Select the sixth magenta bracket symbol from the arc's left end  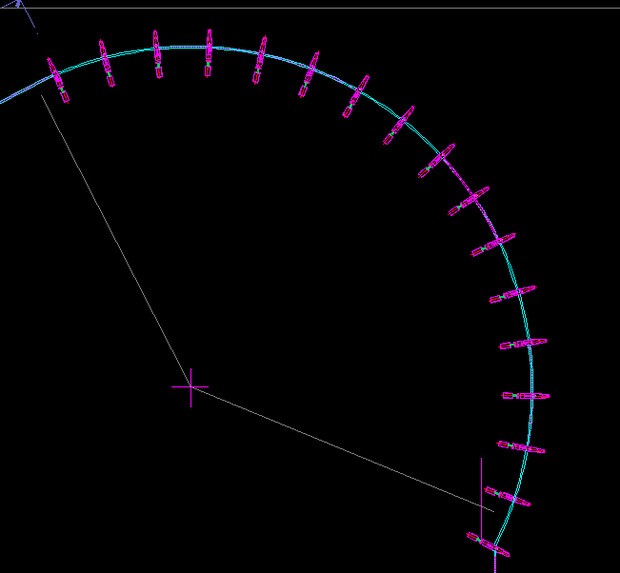pyautogui.click(x=308, y=74)
